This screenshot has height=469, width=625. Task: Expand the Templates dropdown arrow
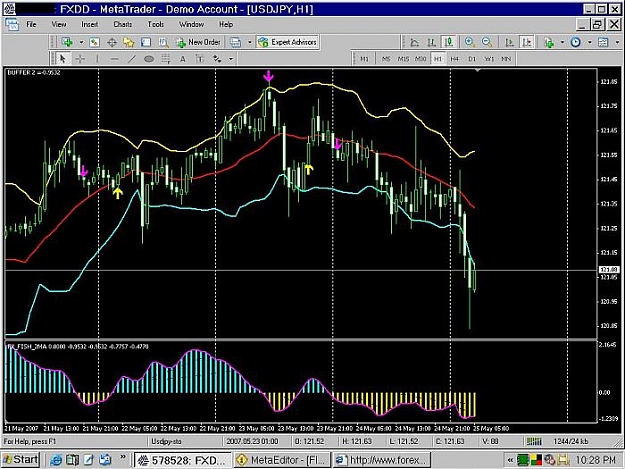(617, 42)
